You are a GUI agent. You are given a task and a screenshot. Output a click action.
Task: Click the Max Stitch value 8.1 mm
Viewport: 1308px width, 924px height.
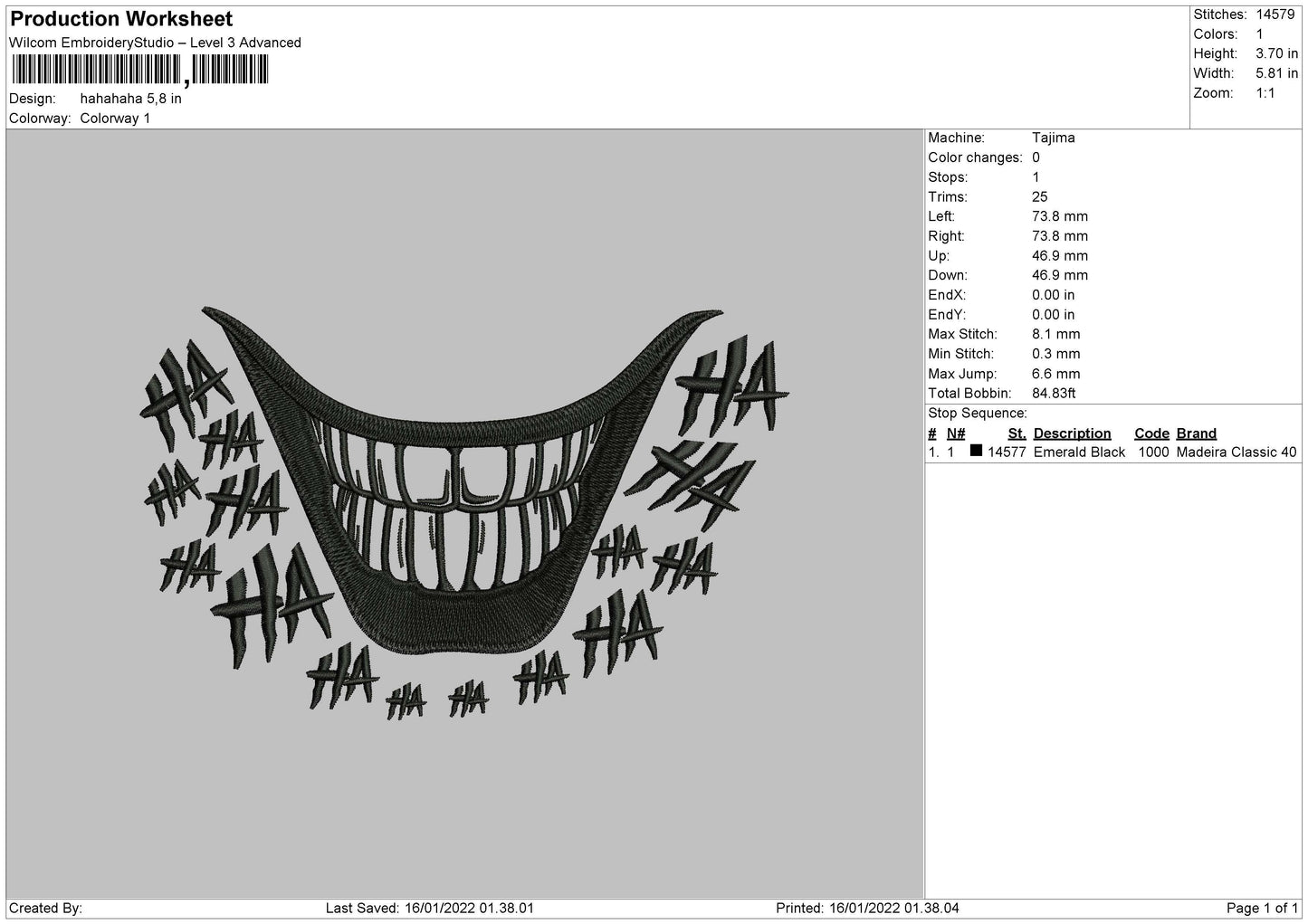[x=1056, y=335]
